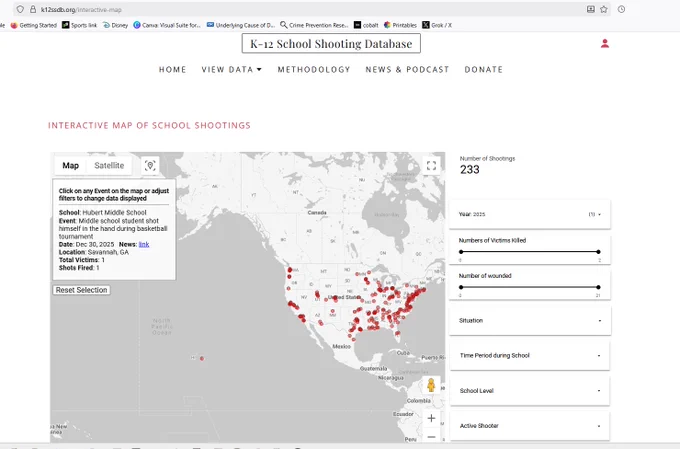Click the Interactive Map of School Shootings heading
The image size is (680, 449).
tap(149, 125)
